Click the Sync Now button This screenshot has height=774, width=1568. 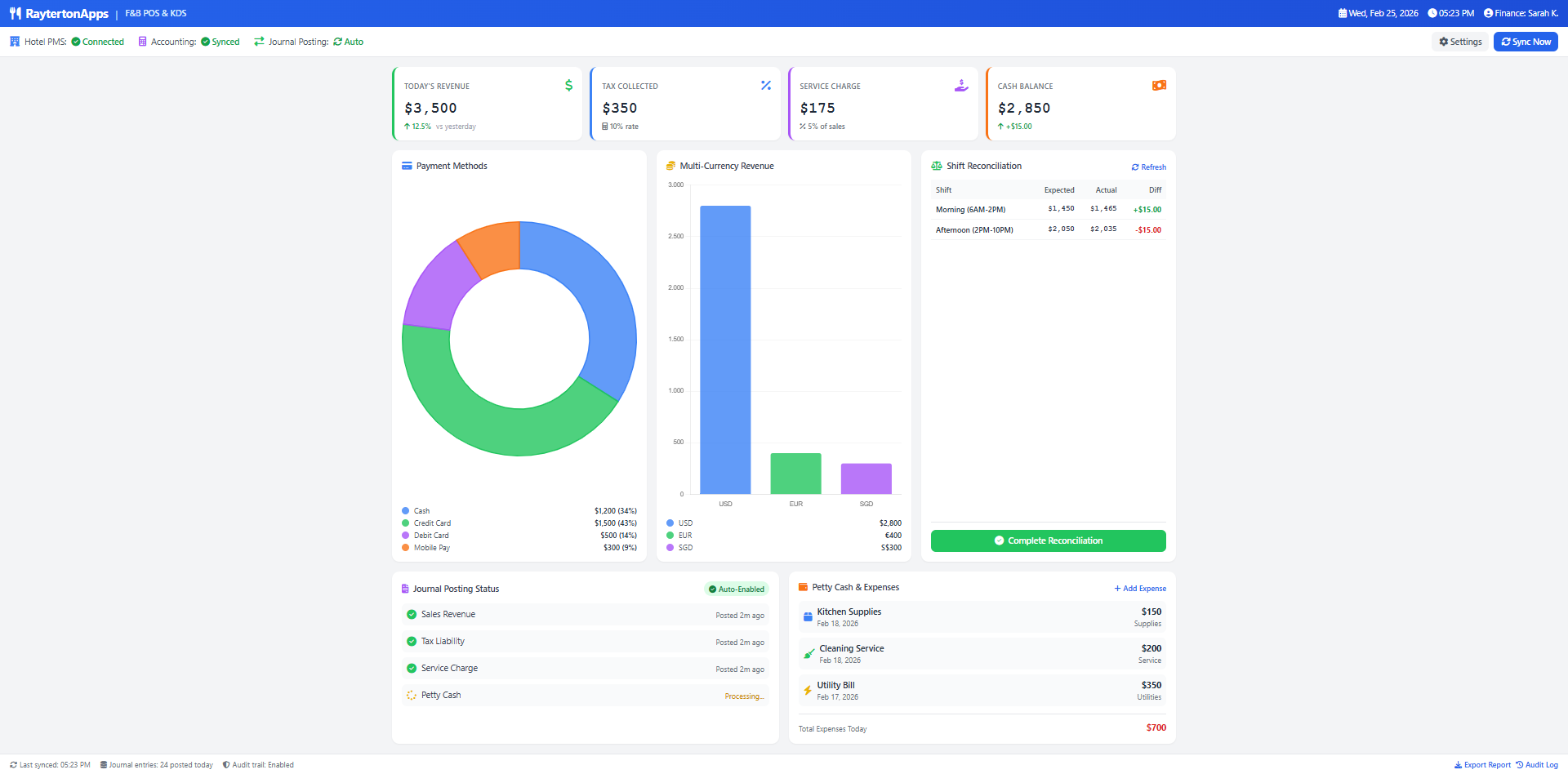[1525, 41]
